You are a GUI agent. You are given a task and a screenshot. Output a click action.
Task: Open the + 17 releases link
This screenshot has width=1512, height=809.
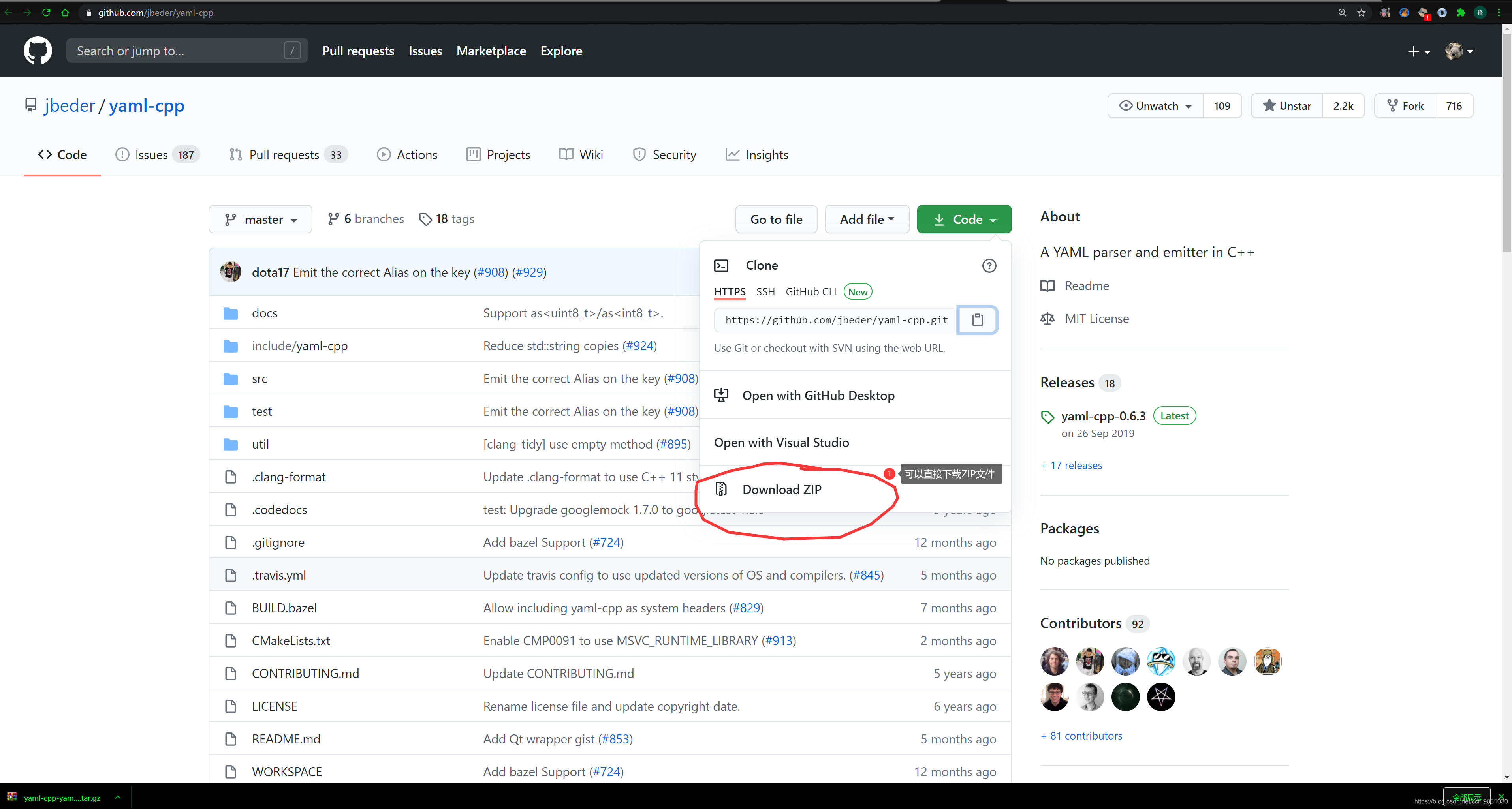(x=1071, y=465)
